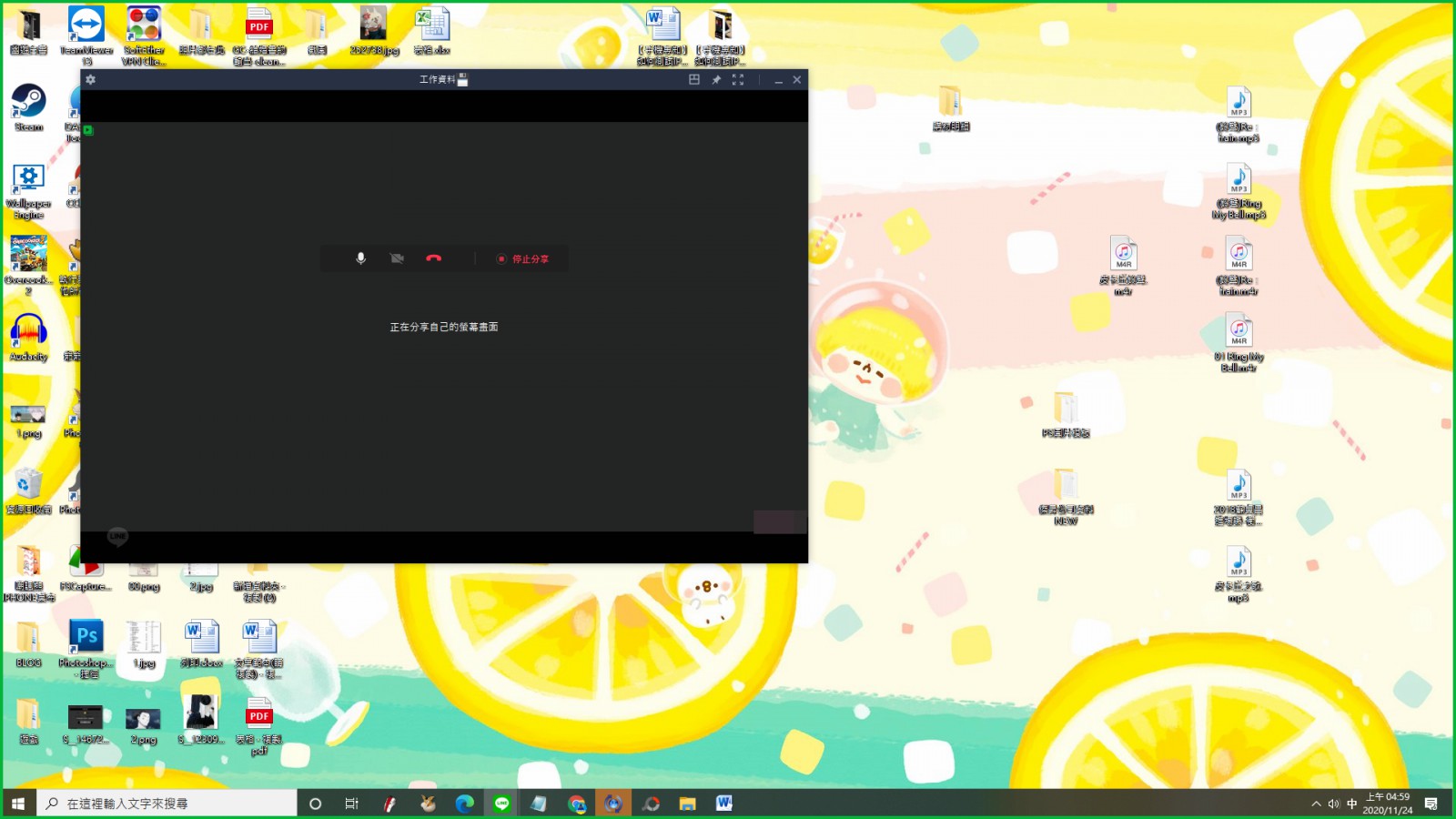
Task: Mute the microphone in the call
Action: click(x=361, y=258)
